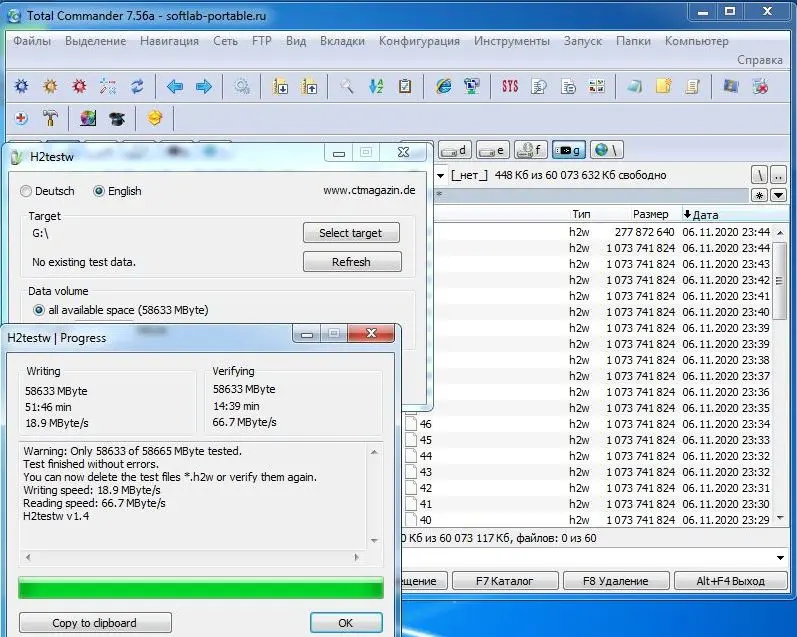
Task: Click the network computers toolbar icon
Action: tap(472, 86)
